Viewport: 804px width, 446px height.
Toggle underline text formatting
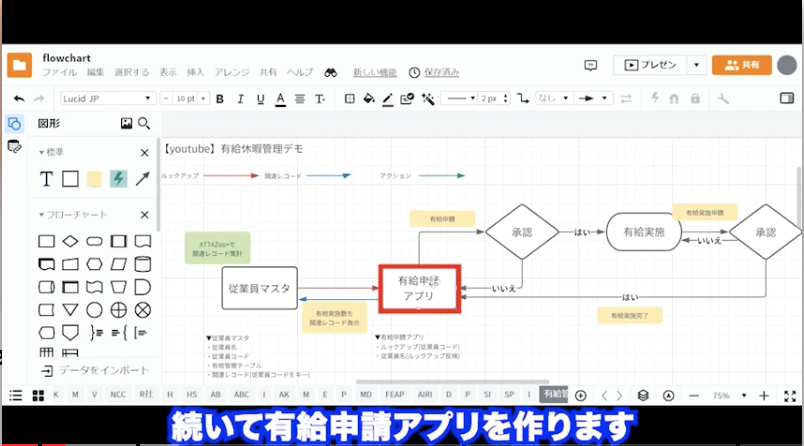259,99
